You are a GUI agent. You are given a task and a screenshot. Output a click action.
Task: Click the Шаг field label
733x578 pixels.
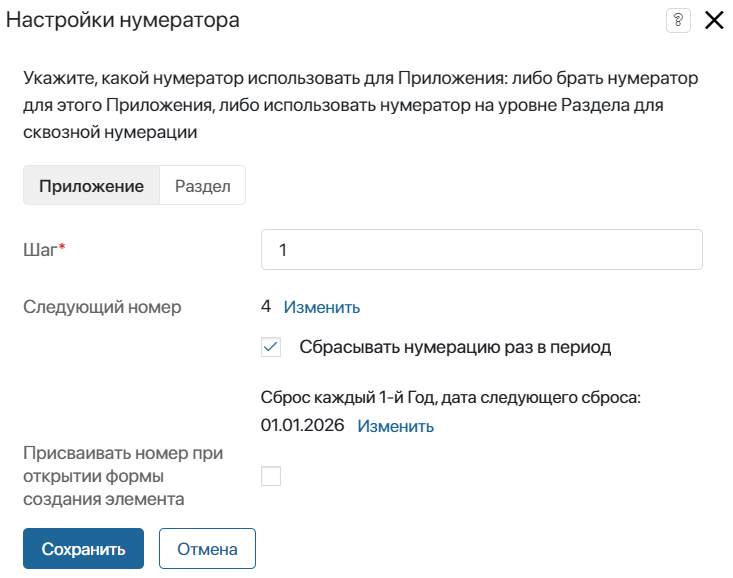pos(44,249)
